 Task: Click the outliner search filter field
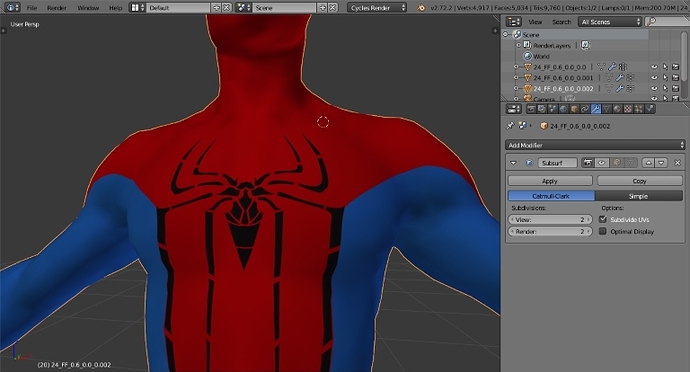(x=667, y=22)
